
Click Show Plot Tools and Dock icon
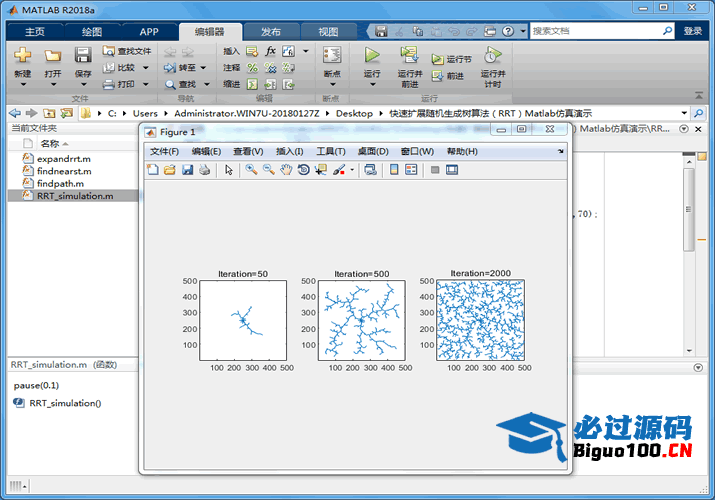(452, 170)
